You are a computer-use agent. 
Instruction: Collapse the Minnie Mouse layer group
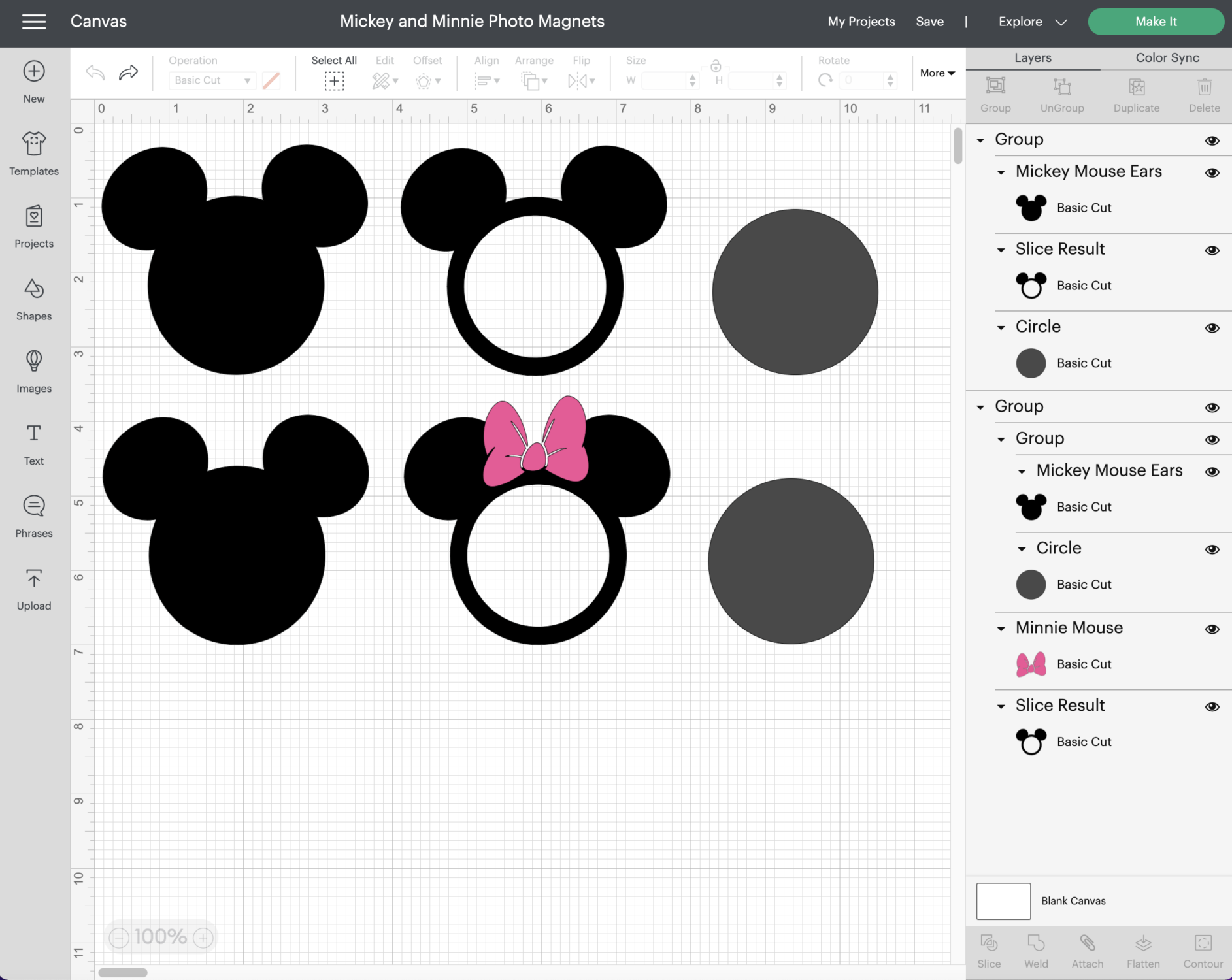(1001, 629)
